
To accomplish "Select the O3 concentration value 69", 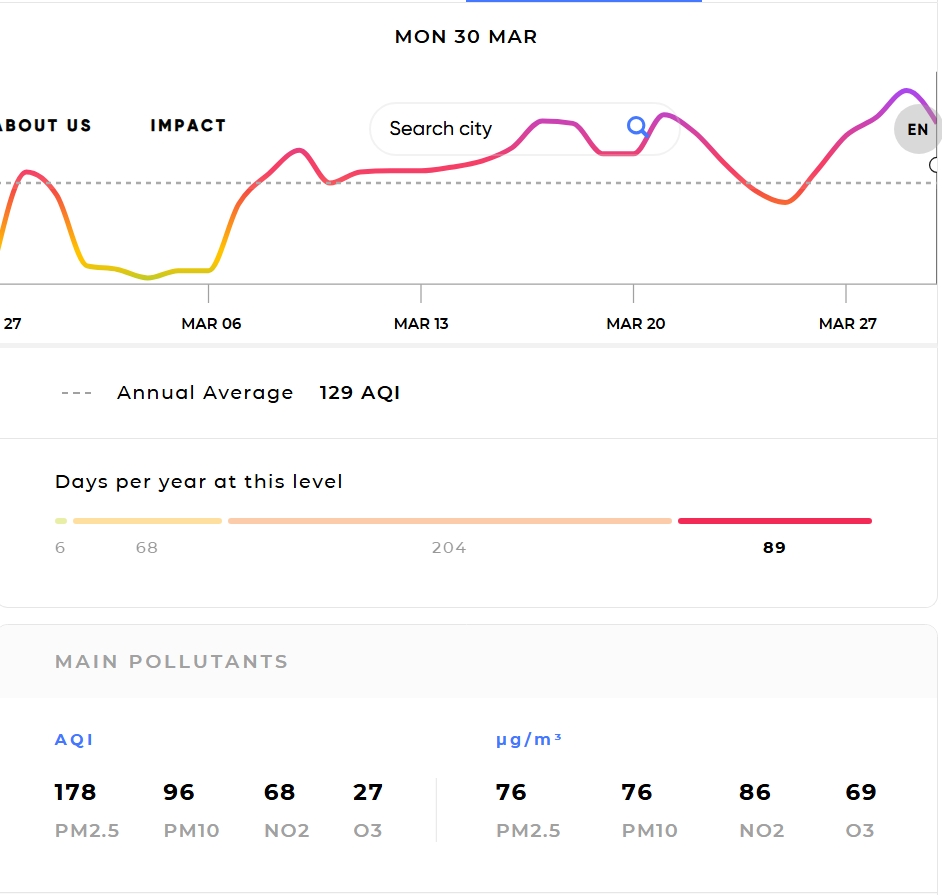I will coord(860,793).
